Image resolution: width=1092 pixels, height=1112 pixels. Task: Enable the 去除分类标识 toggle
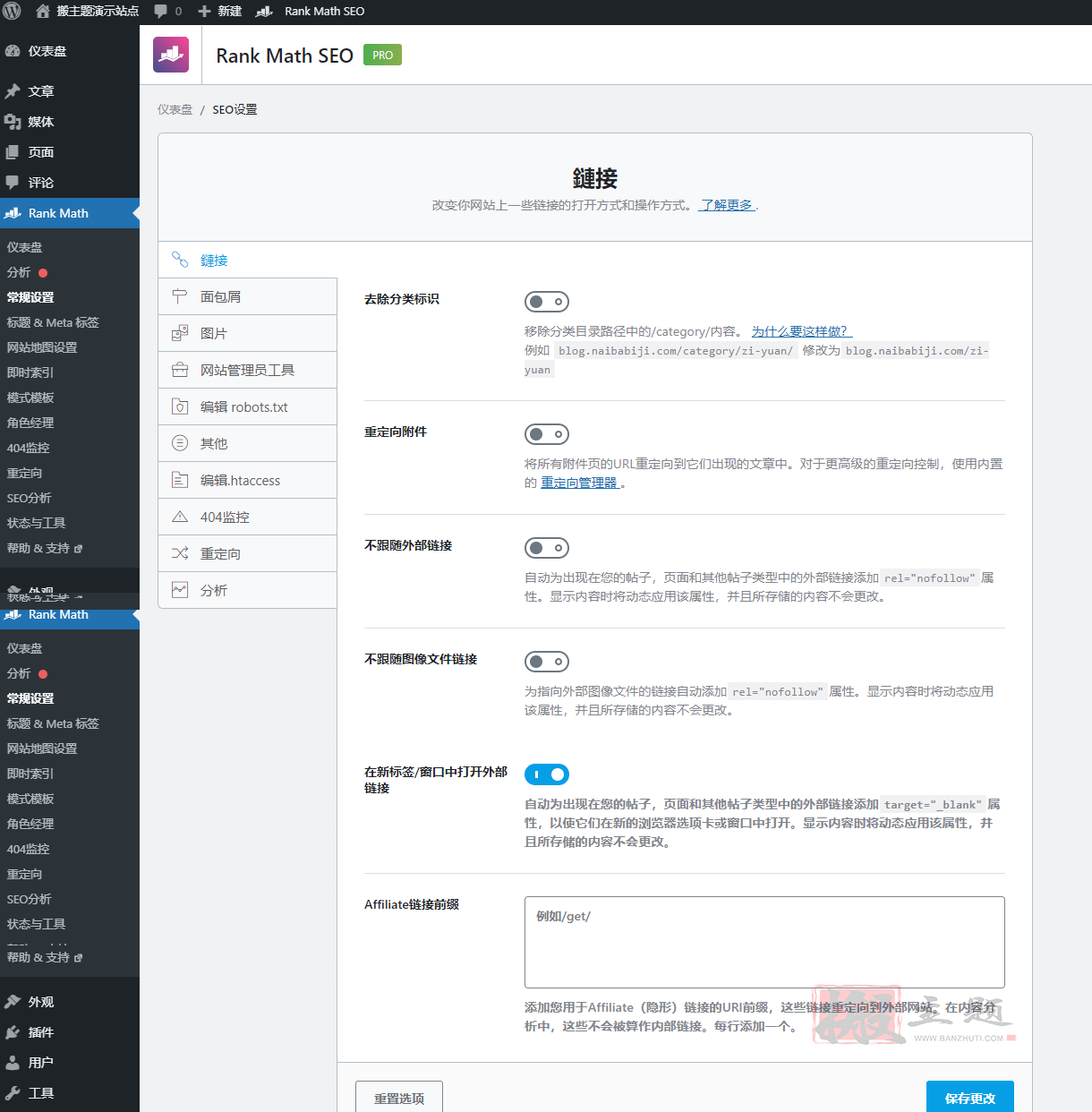pyautogui.click(x=547, y=302)
